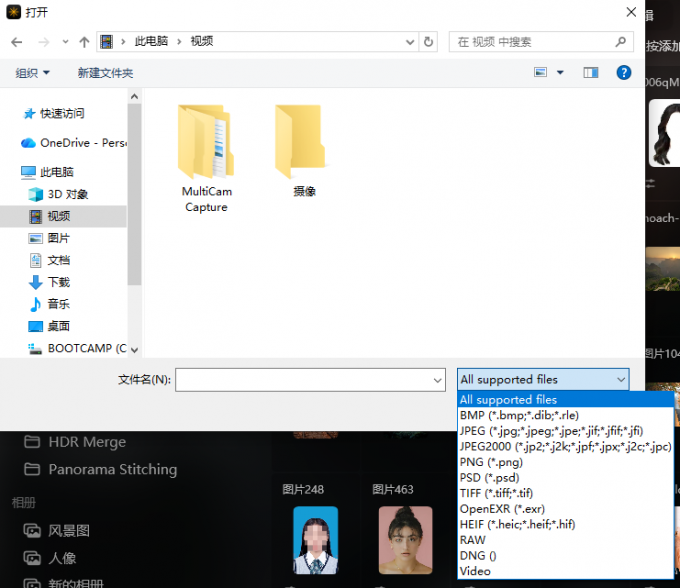
Task: Close the 打开 dialog
Action: [x=631, y=12]
